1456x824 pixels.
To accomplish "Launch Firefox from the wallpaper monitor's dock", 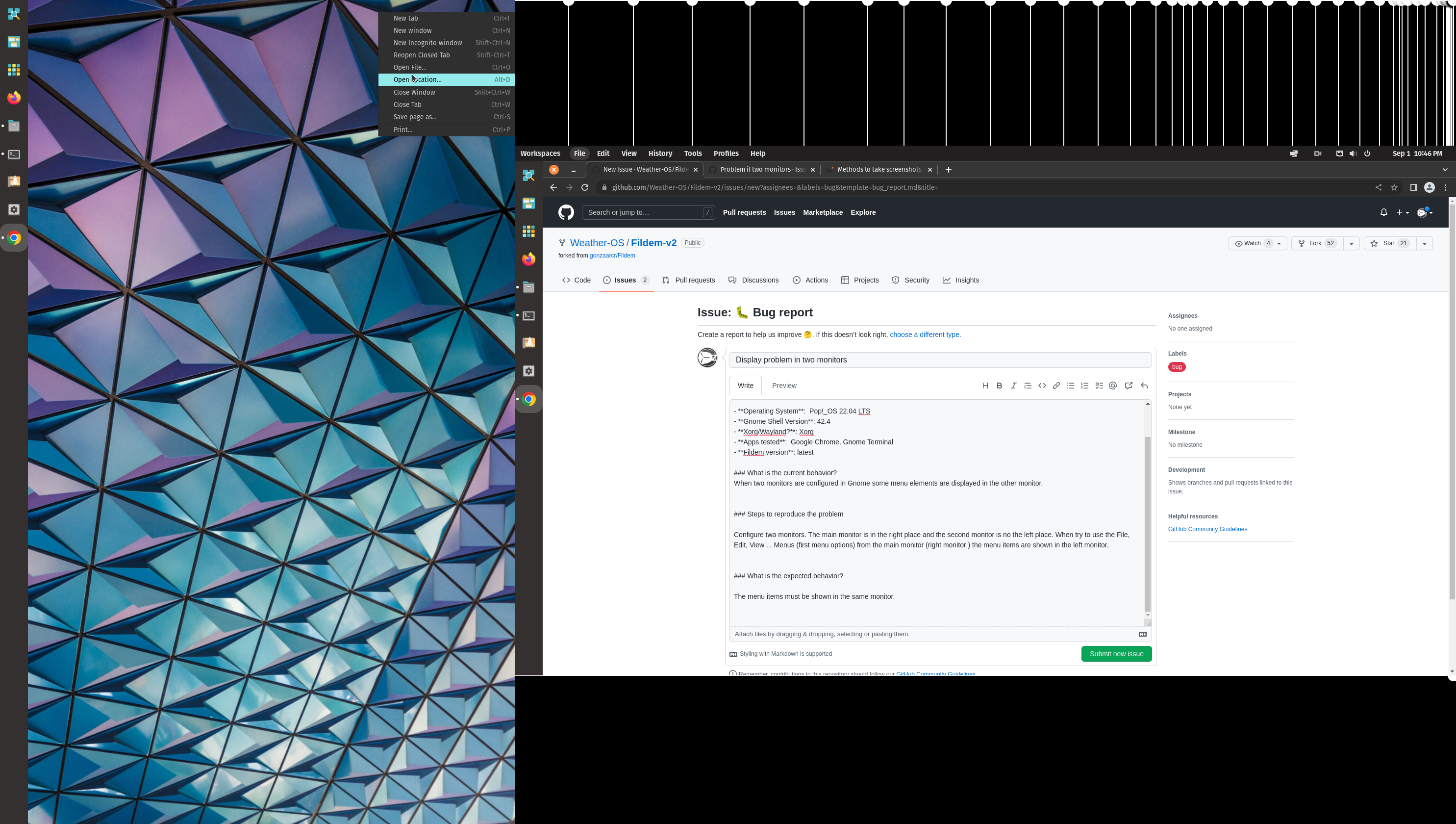I will [14, 98].
